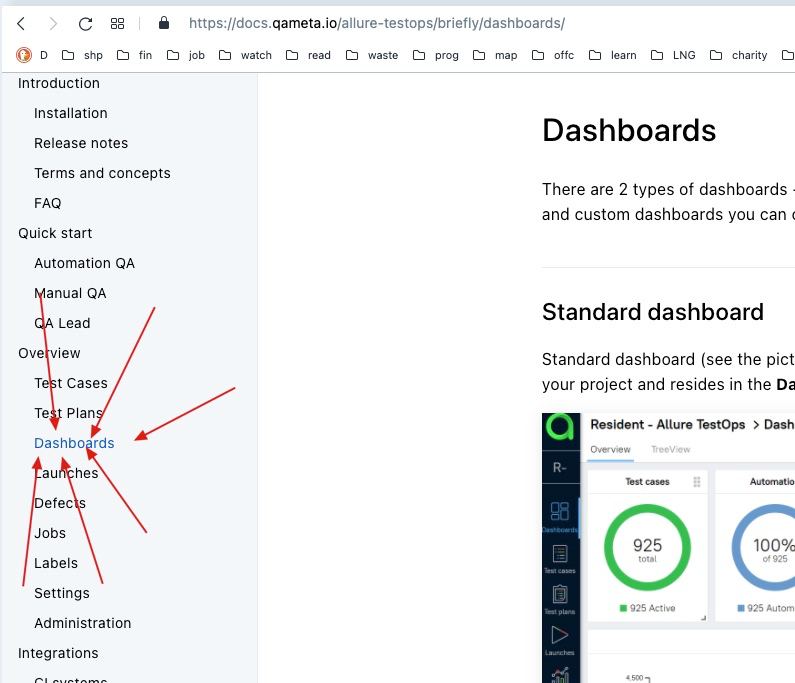Click the Allure green logo in screenshot
Screen dimensions: 795x683
[x=560, y=427]
